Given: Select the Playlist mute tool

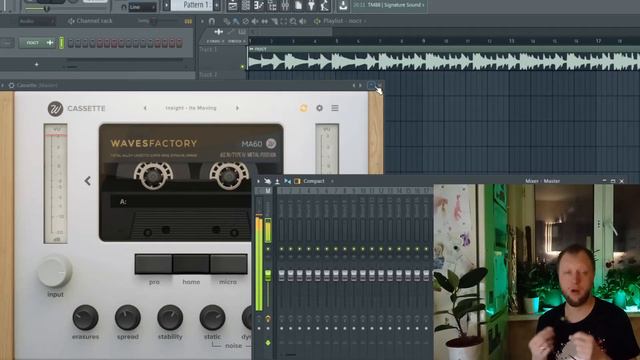Looking at the screenshot, I should [x=255, y=21].
